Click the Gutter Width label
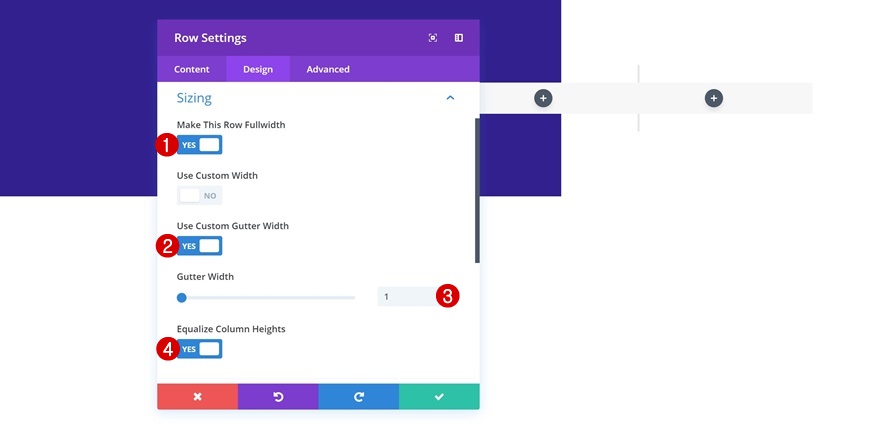The width and height of the screenshot is (880, 445). (205, 277)
